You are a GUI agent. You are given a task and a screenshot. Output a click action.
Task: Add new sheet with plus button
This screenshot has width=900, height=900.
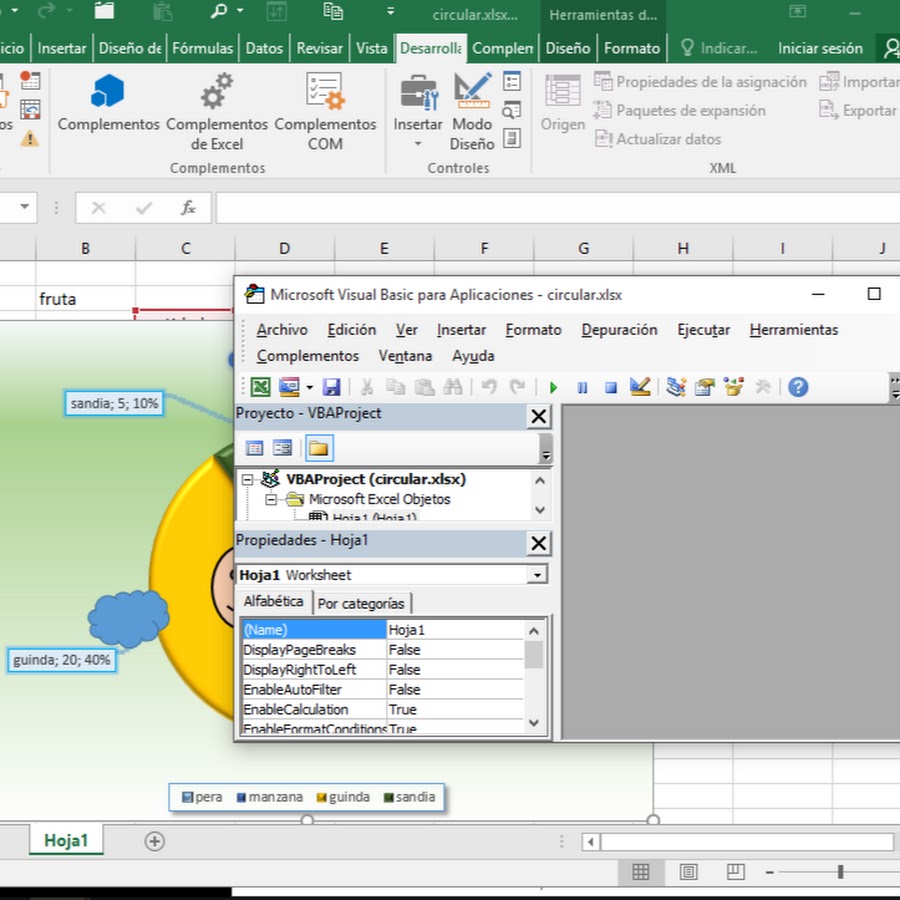coord(154,841)
